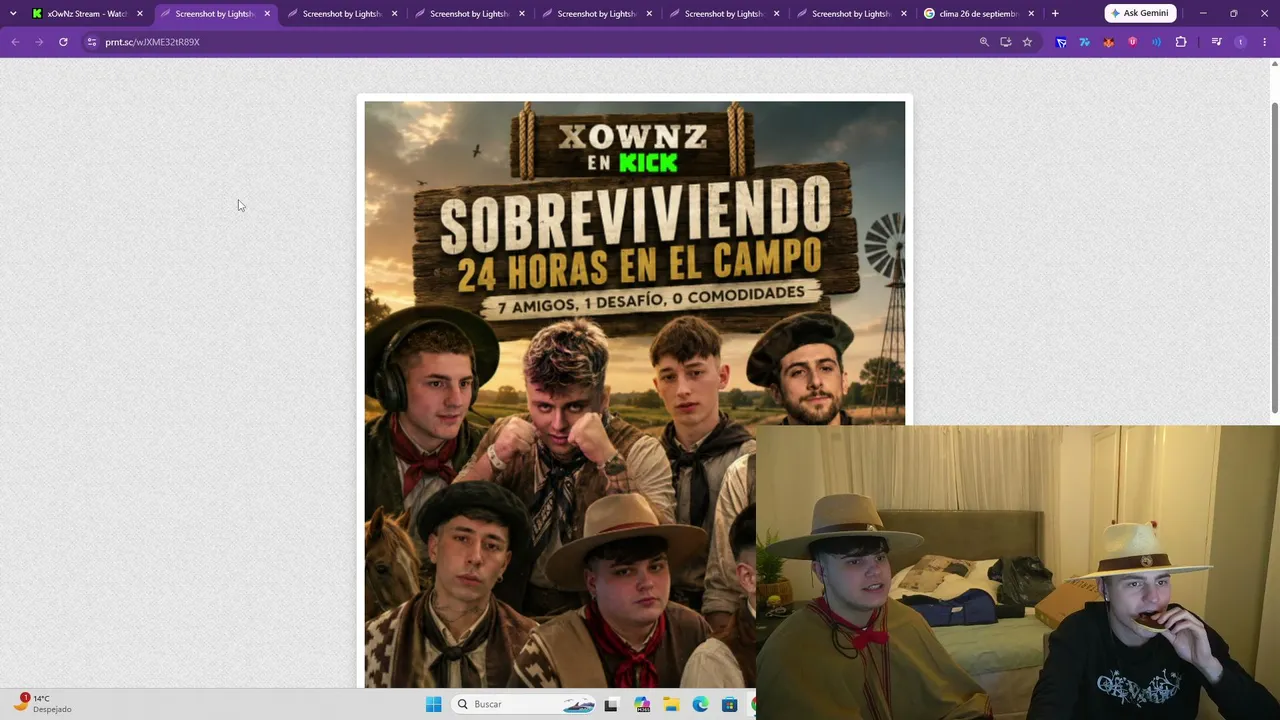This screenshot has width=1280, height=720.
Task: Switch to the xOwNz Stream tab
Action: click(87, 14)
